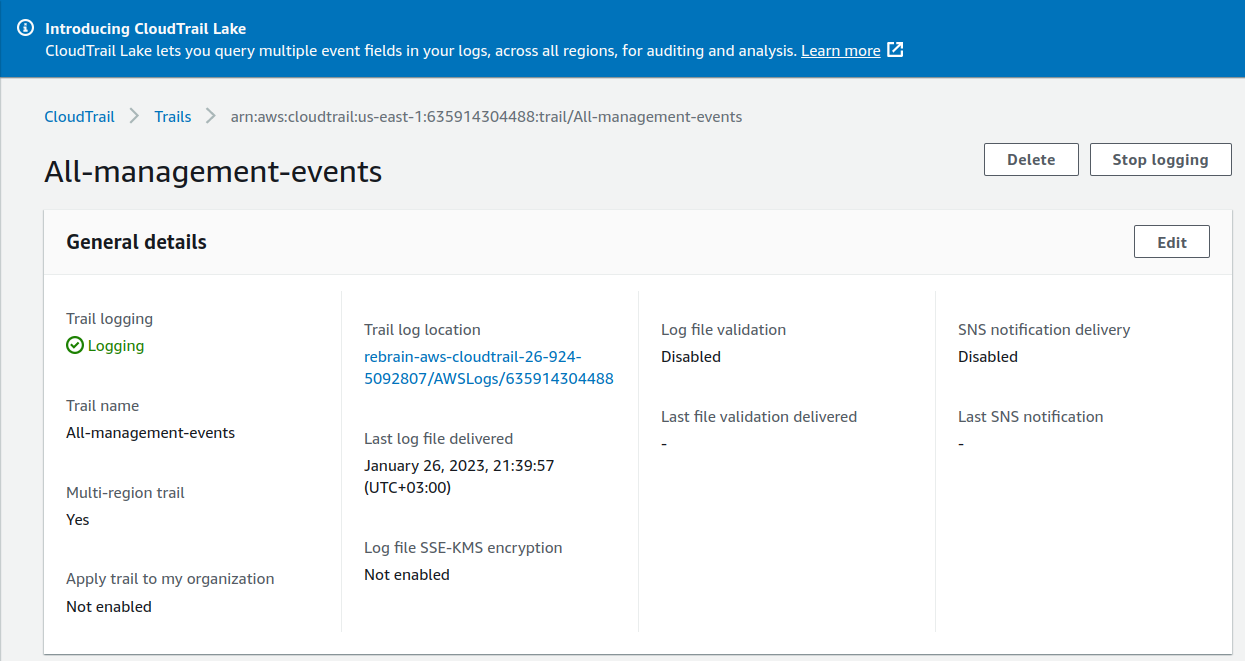Go to the CloudTrail breadcrumb
This screenshot has width=1245, height=661.
(x=79, y=117)
